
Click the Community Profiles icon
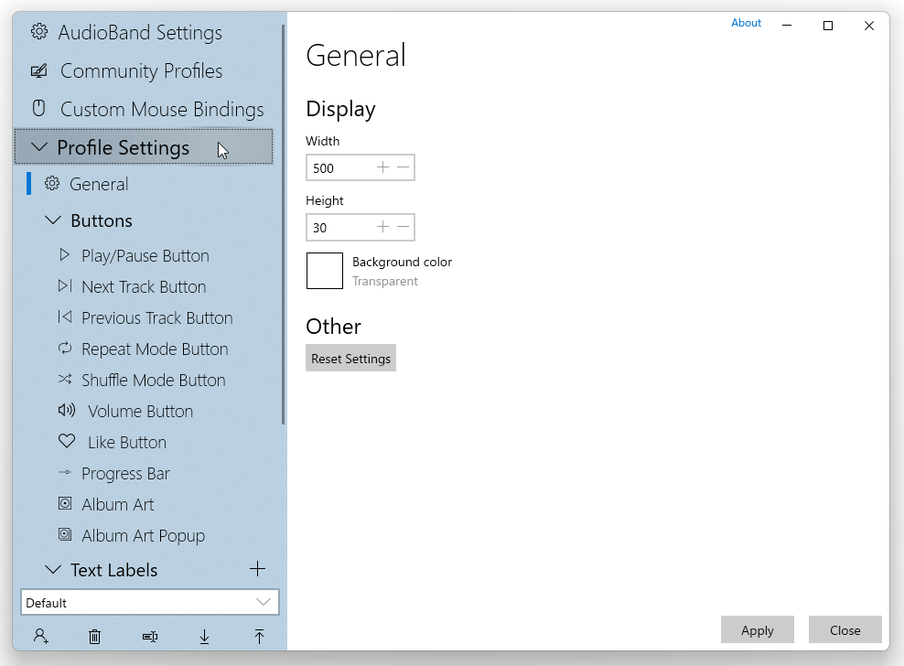pyautogui.click(x=39, y=71)
